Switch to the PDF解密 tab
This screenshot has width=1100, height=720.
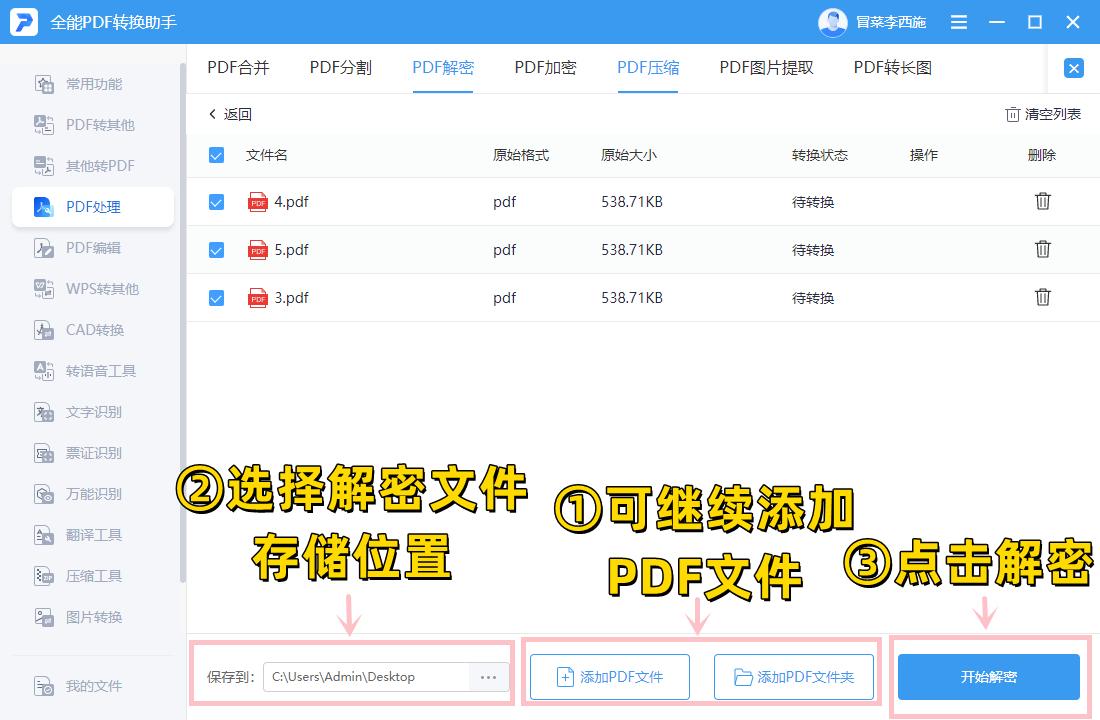443,67
